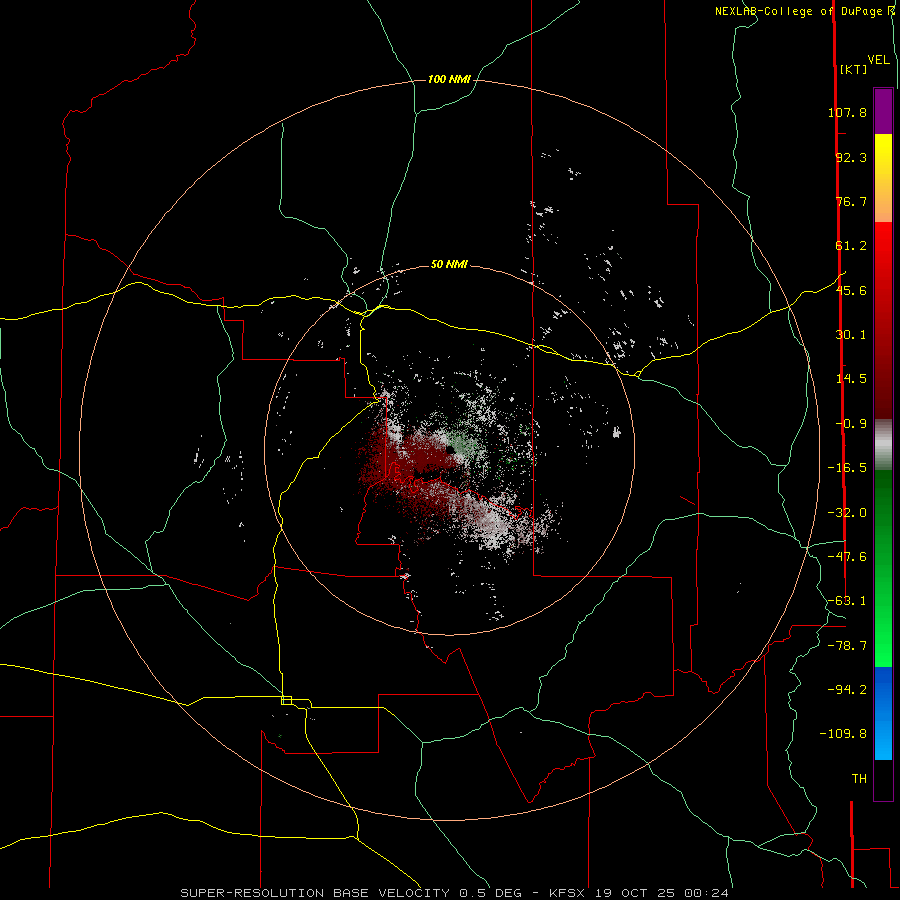Click the purple segment of the color bar
Screen dimensions: 900x900
(883, 111)
